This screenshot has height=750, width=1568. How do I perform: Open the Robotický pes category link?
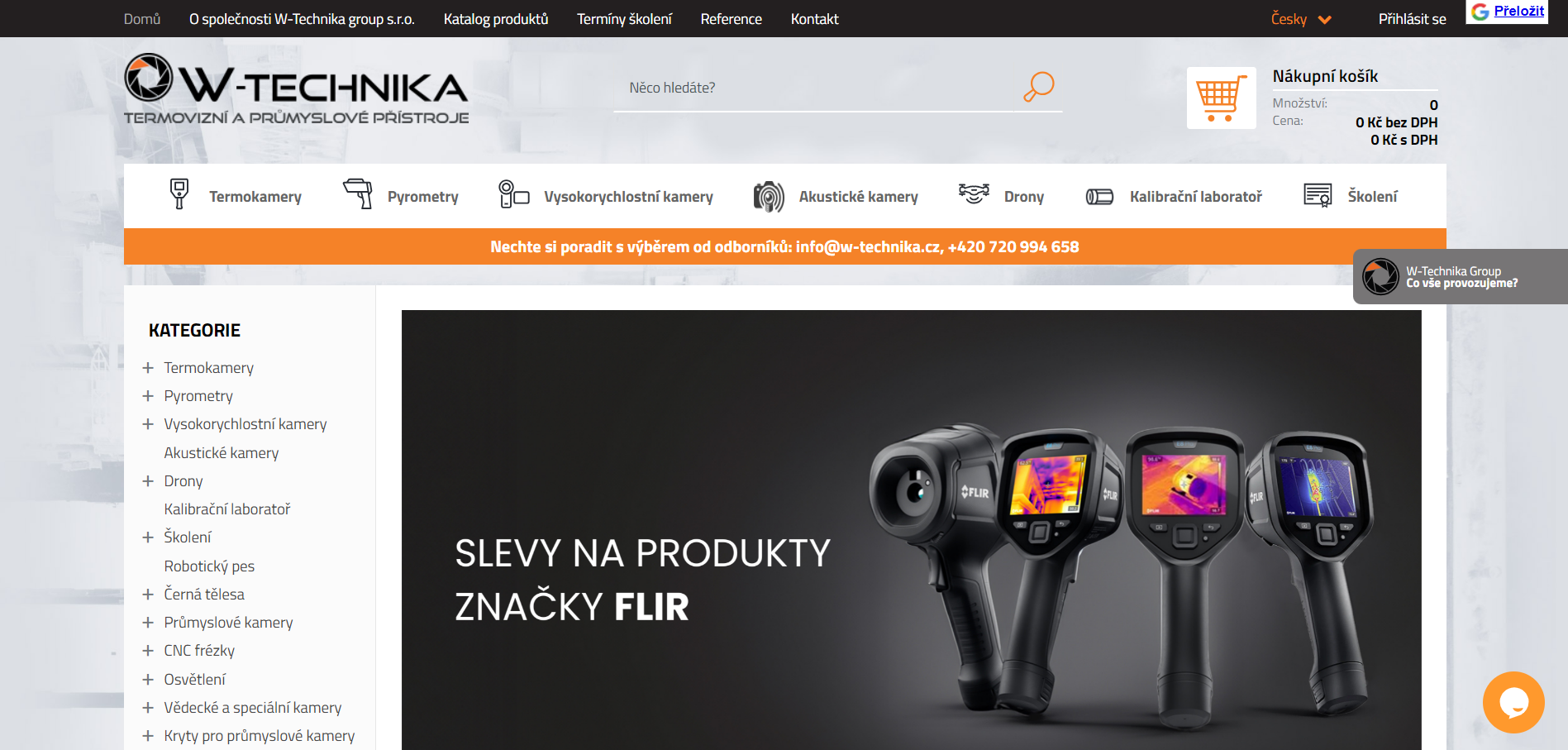209,566
